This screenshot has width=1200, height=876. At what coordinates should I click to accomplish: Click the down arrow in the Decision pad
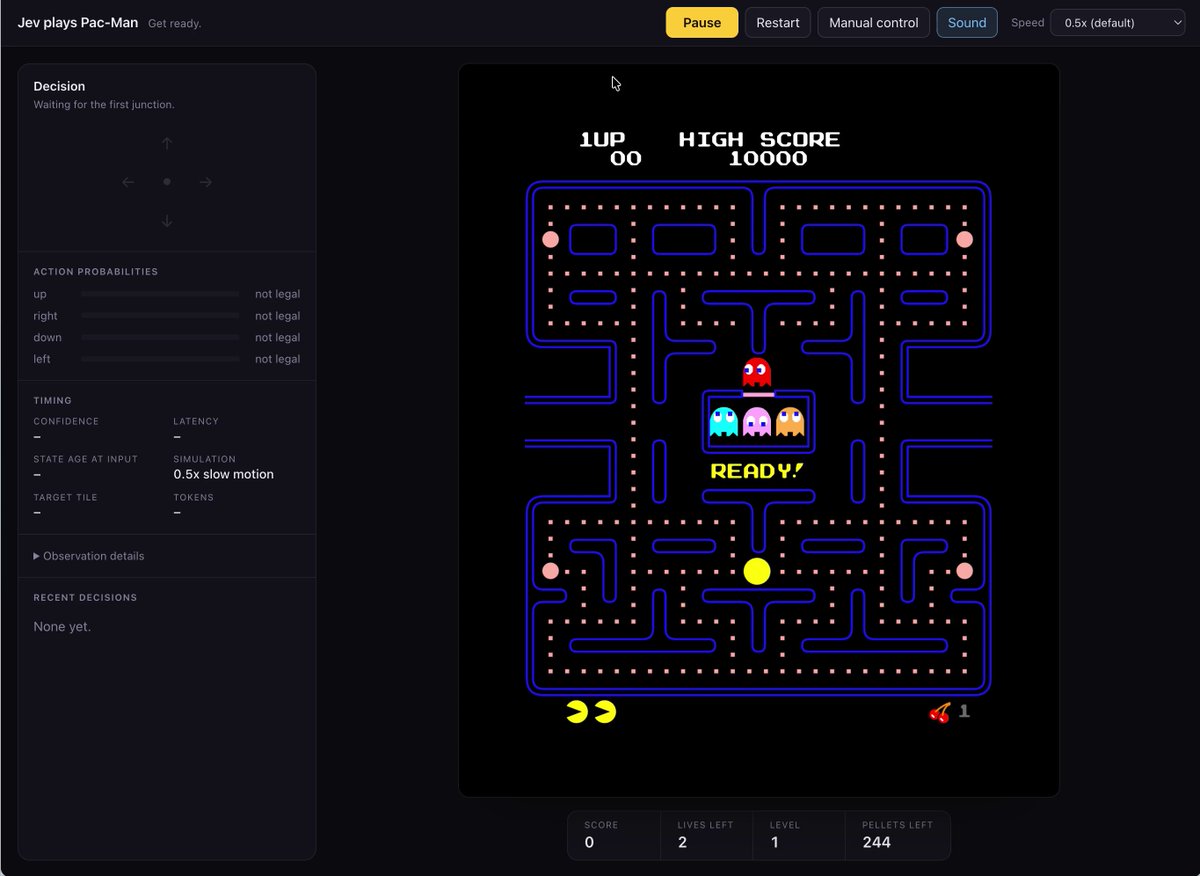click(x=167, y=221)
